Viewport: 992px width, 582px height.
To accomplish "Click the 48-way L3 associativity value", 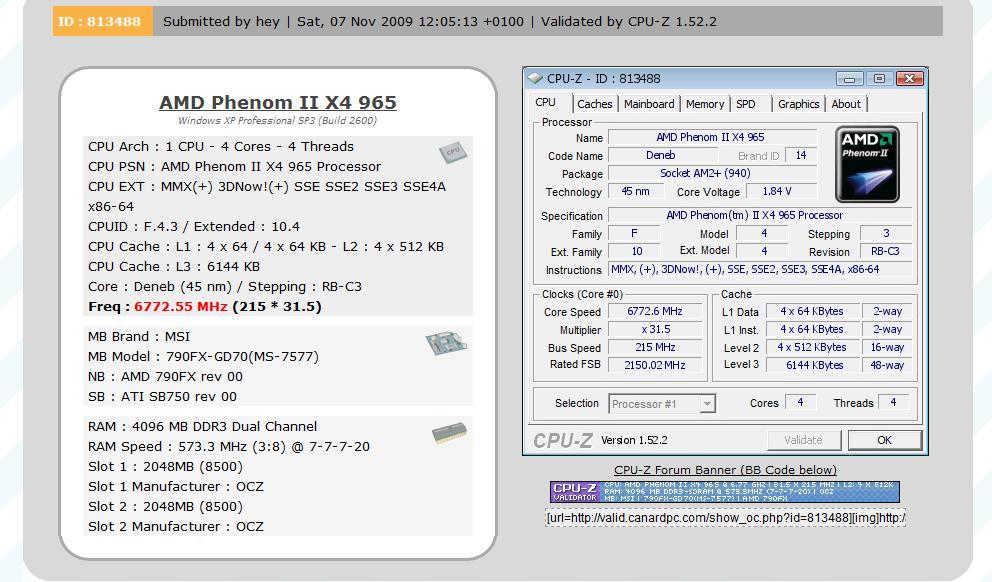I will pyautogui.click(x=887, y=365).
